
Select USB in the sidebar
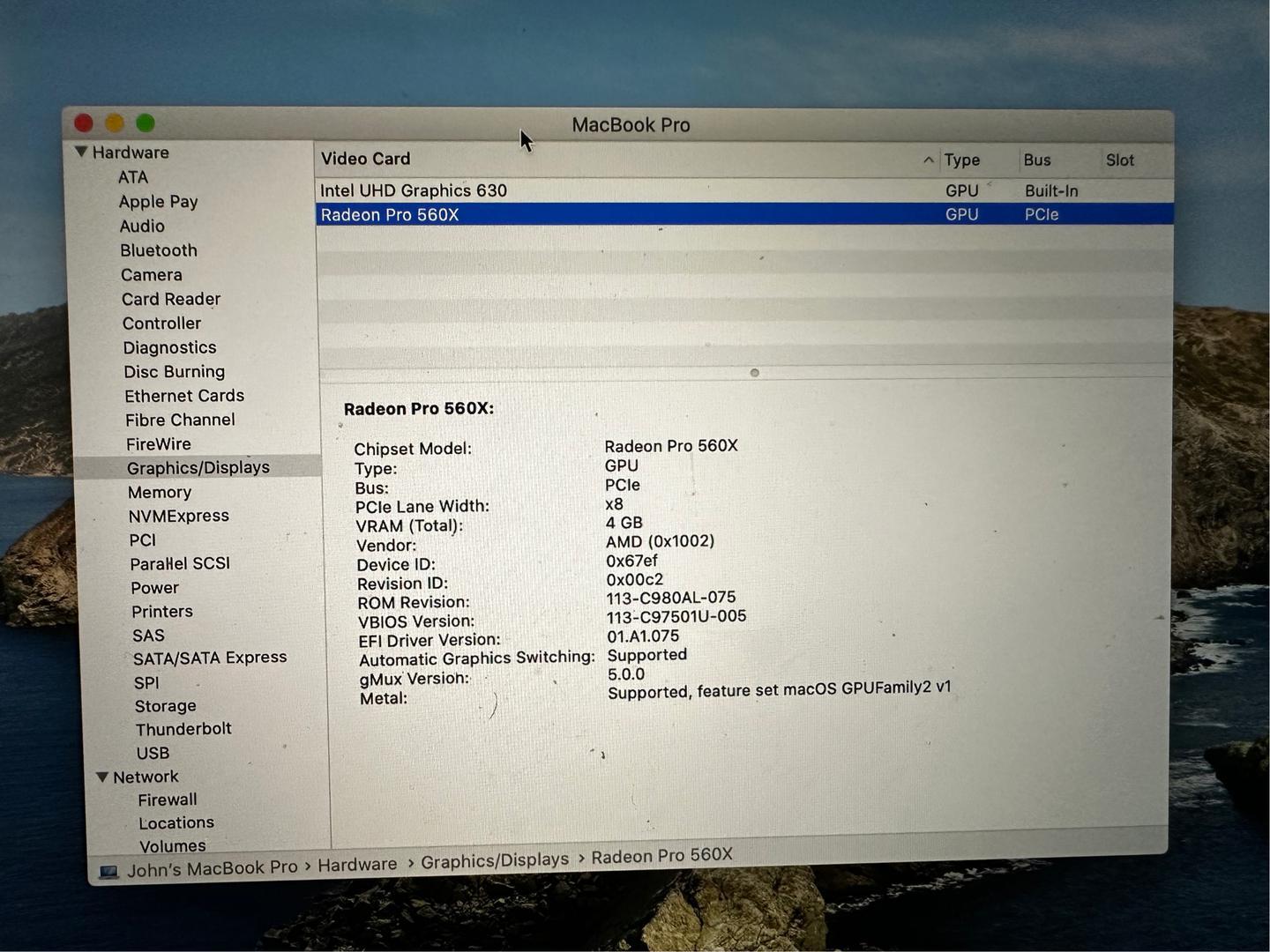click(x=153, y=754)
